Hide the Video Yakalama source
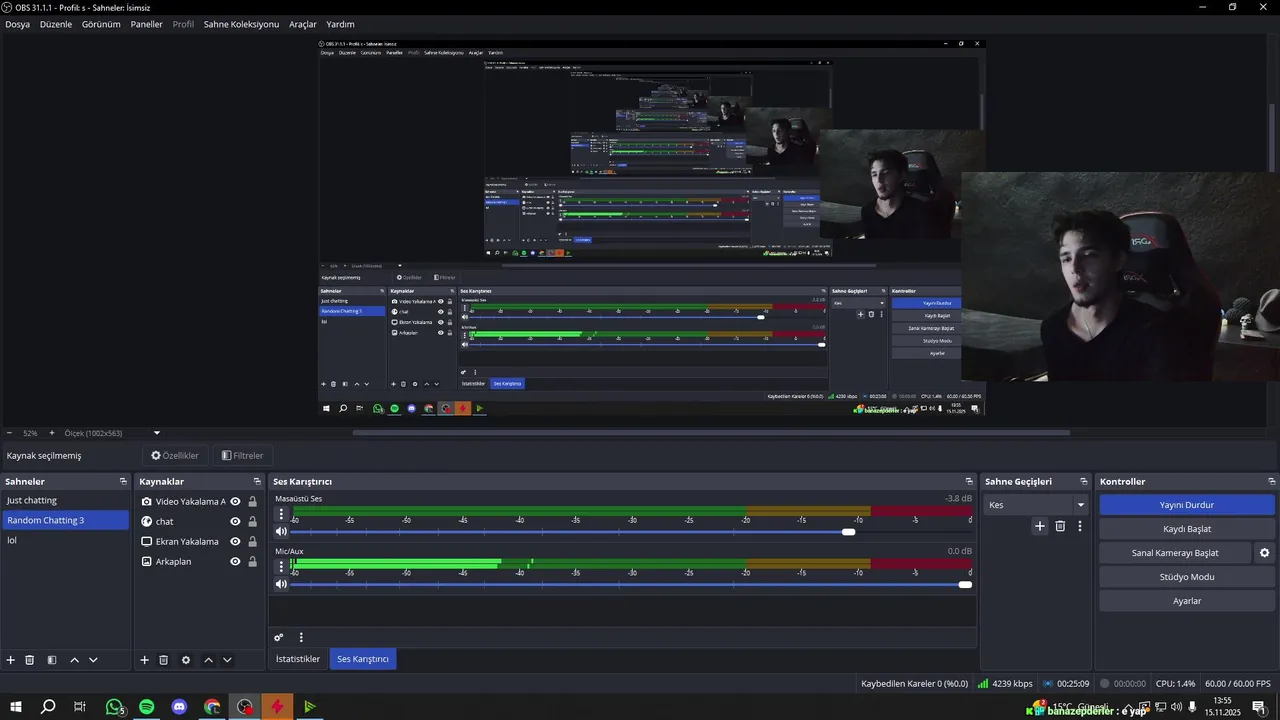Viewport: 1280px width, 720px height. point(235,502)
